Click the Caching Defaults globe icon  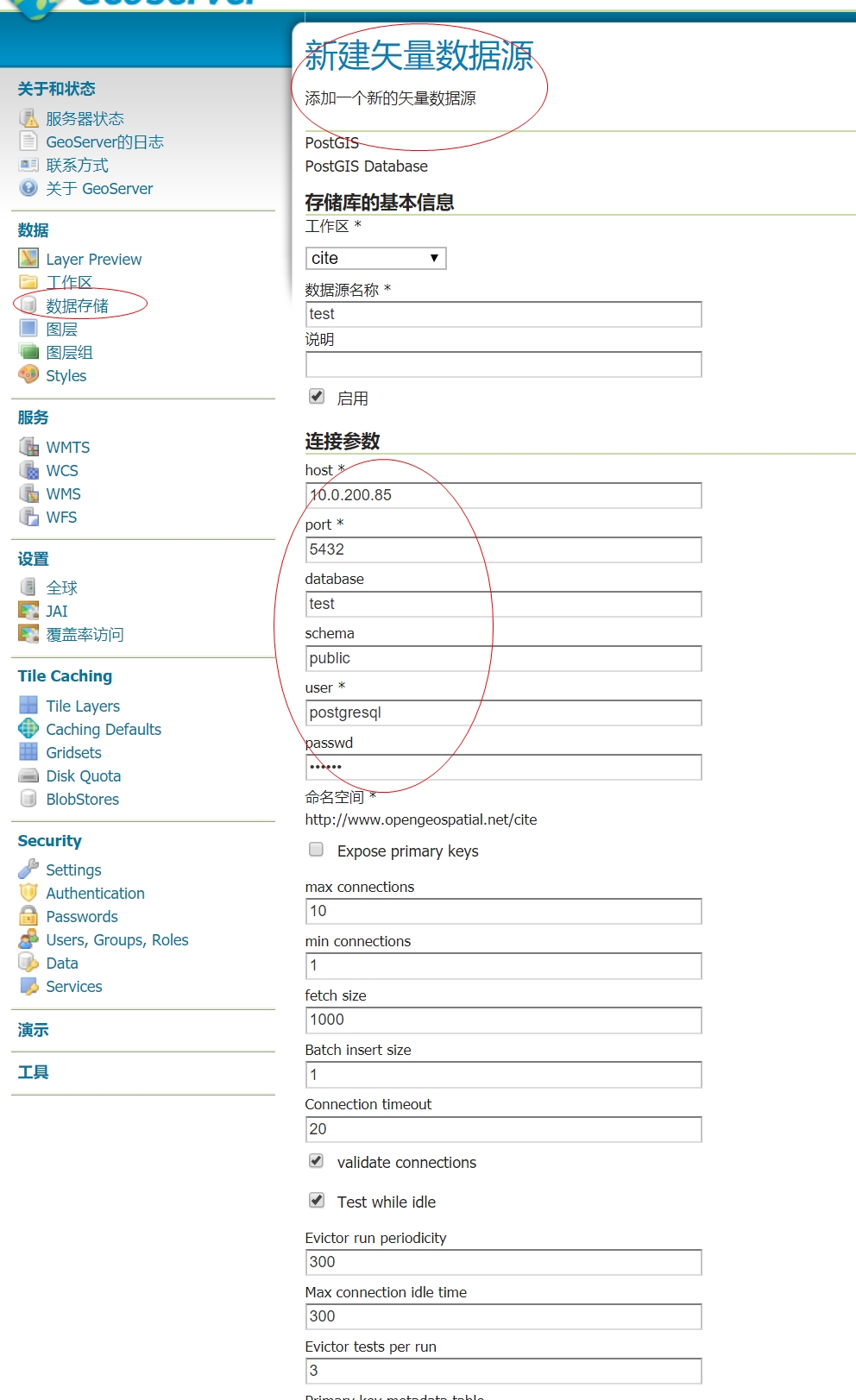point(28,728)
